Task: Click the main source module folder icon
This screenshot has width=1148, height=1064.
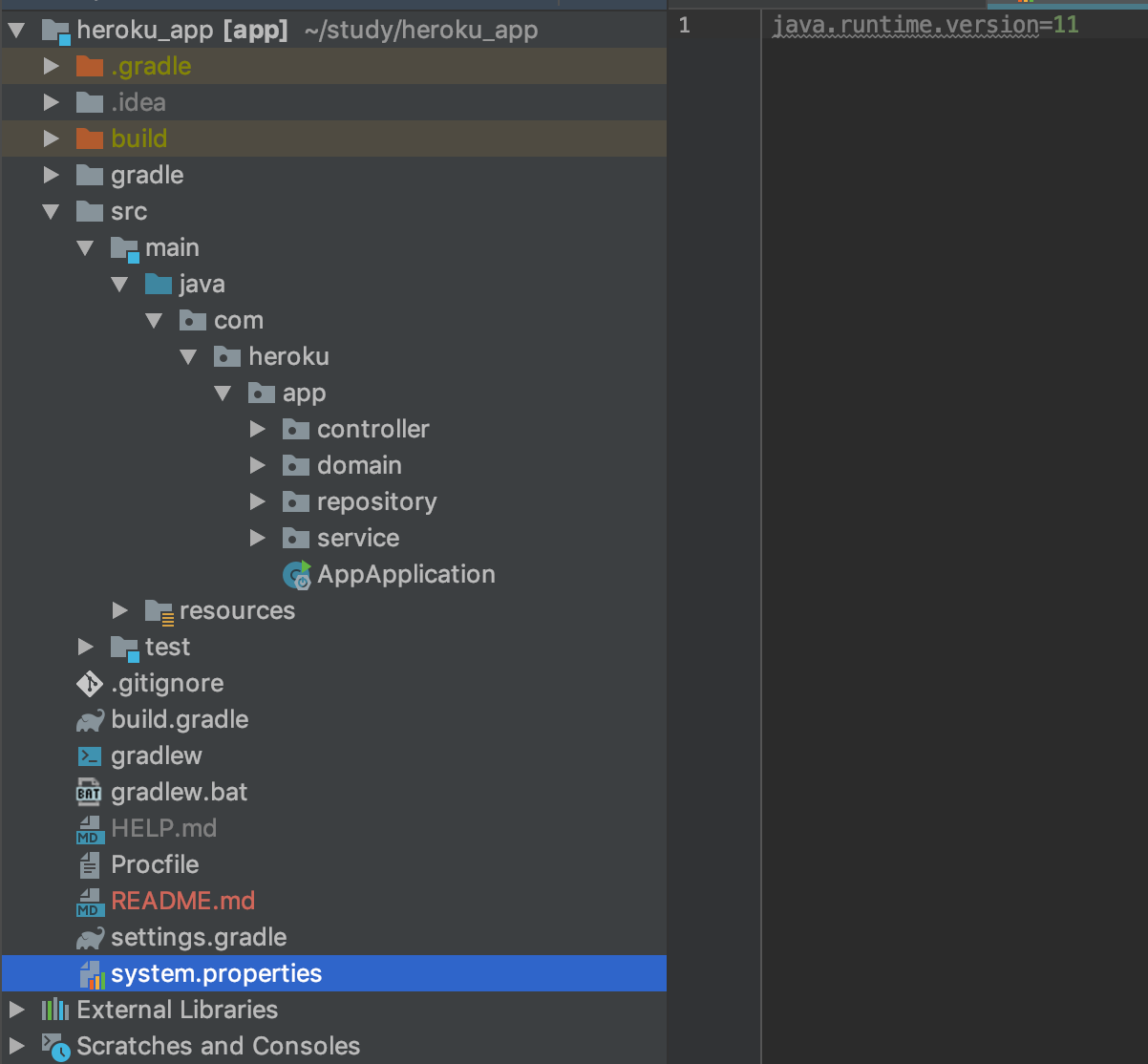Action: point(125,249)
